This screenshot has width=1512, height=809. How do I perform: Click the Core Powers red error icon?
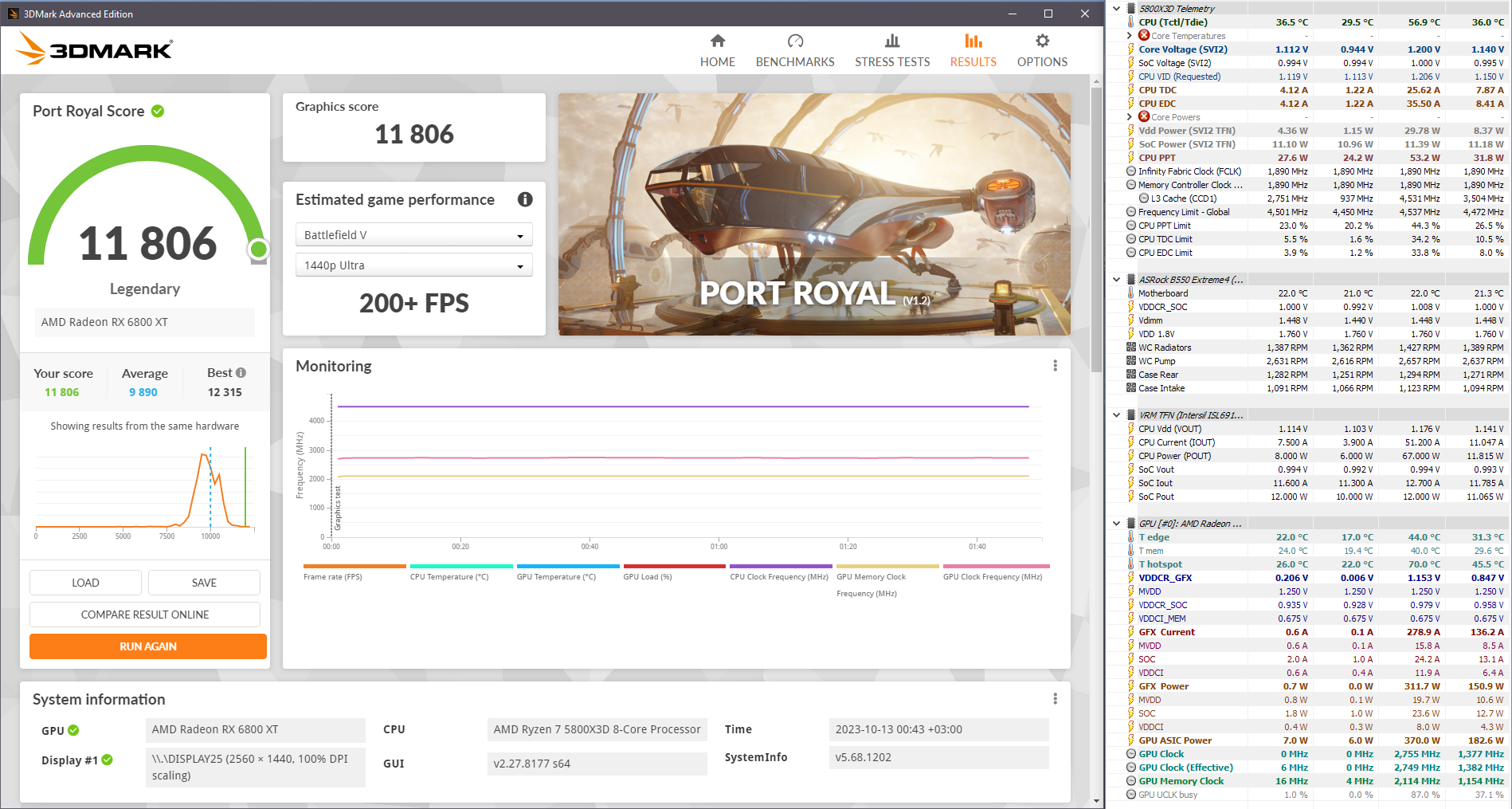point(1144,116)
